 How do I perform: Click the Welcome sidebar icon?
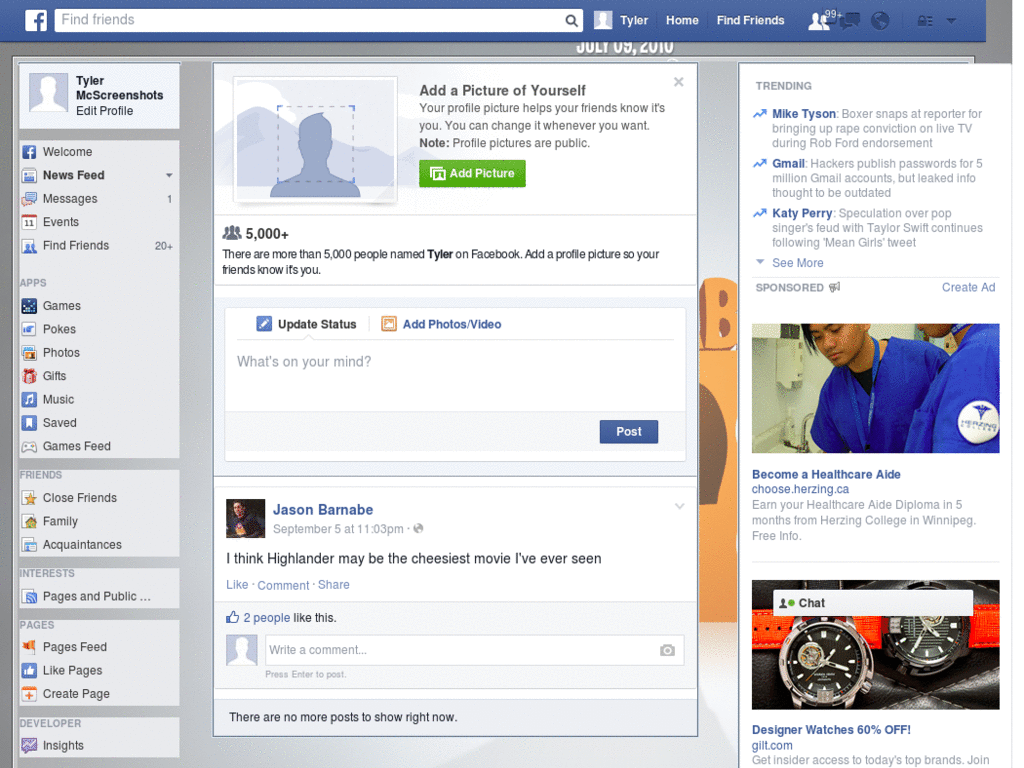[x=29, y=152]
